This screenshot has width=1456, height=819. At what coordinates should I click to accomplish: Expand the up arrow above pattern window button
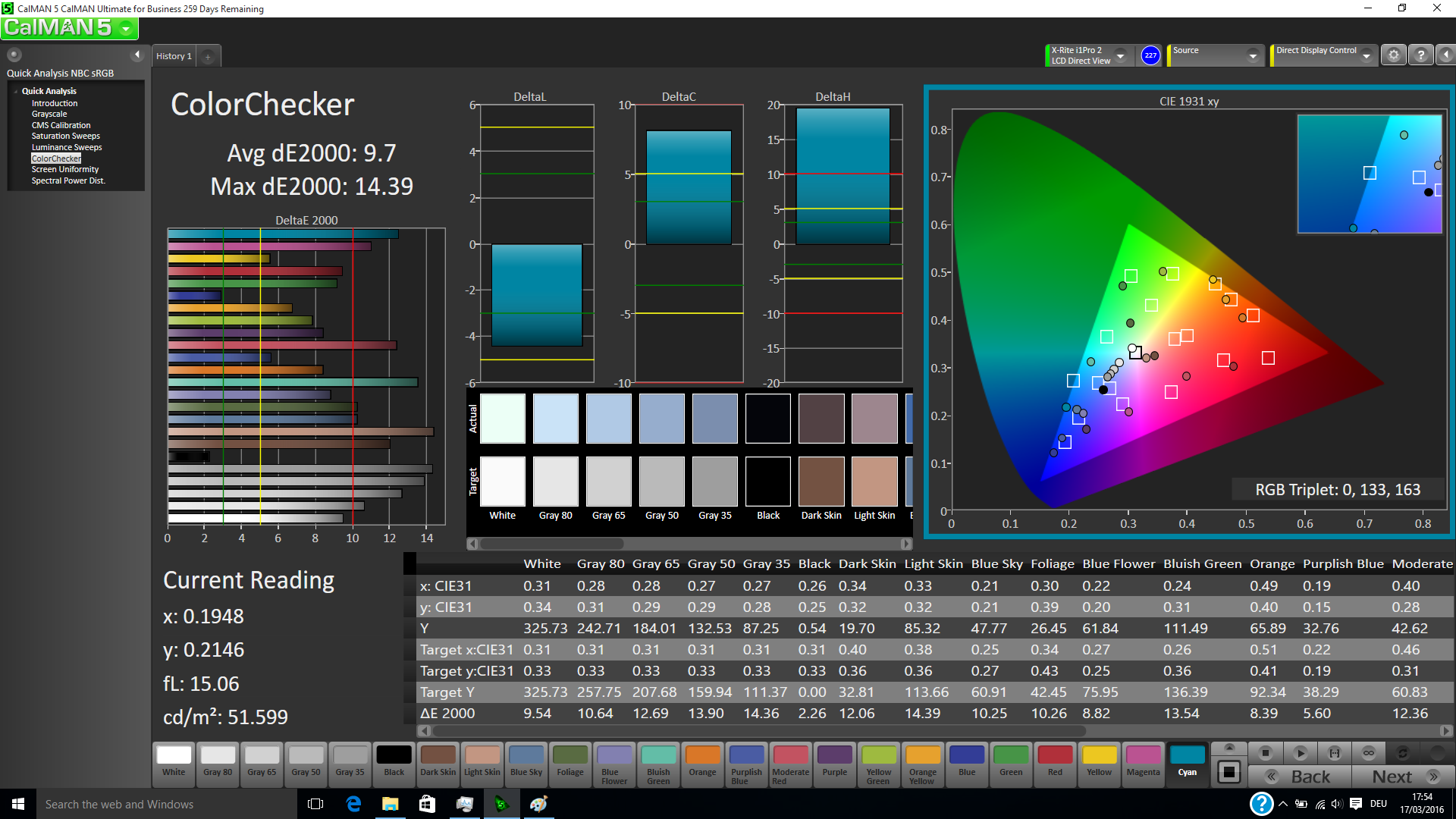click(x=1229, y=748)
